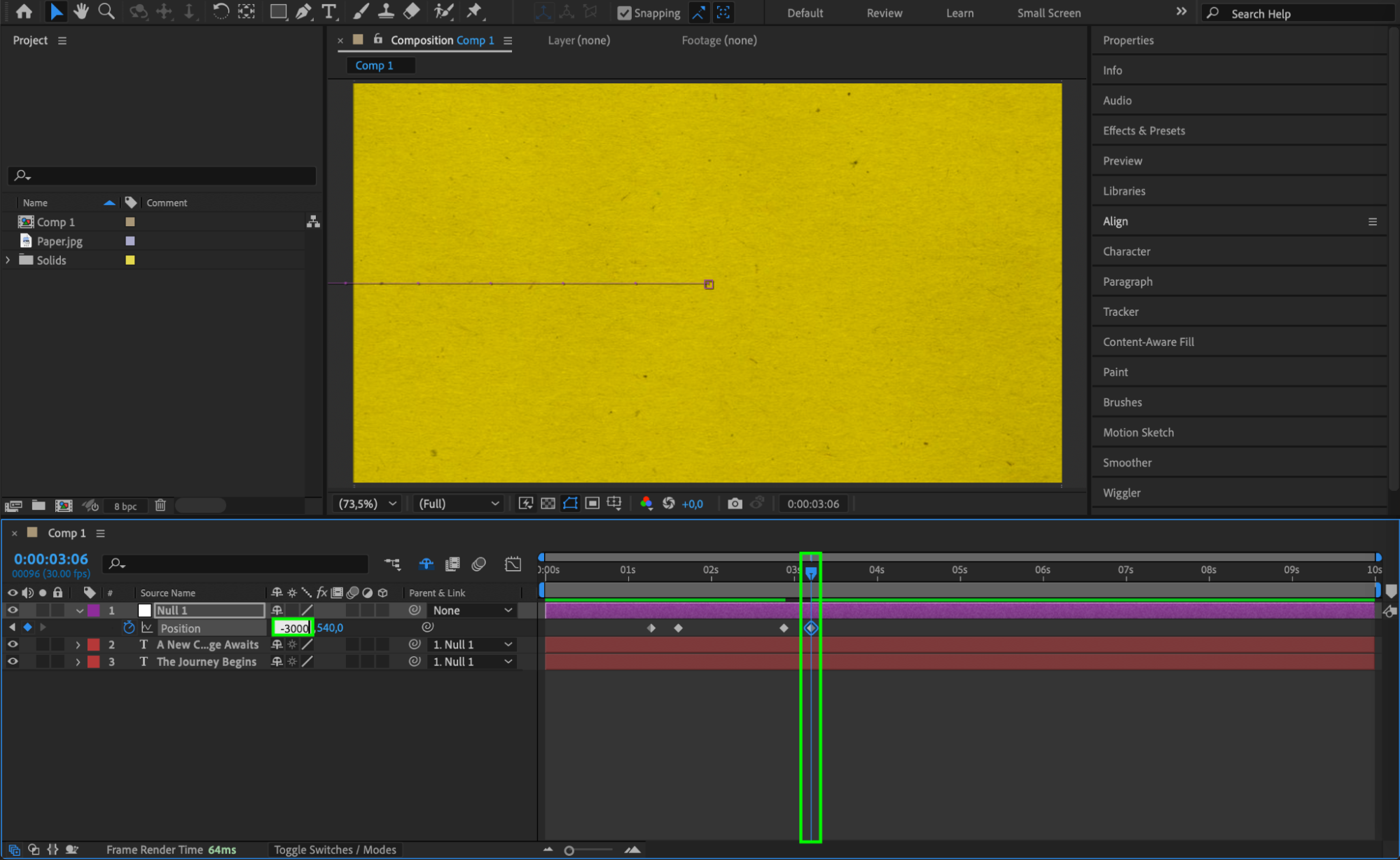The image size is (1400, 860).
Task: Switch to the Review workspace
Action: [x=884, y=13]
